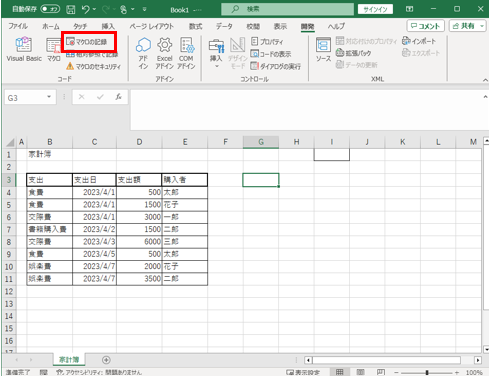Switch to the Page Layout tab
Screen dimensions: 489x376
(x=152, y=26)
